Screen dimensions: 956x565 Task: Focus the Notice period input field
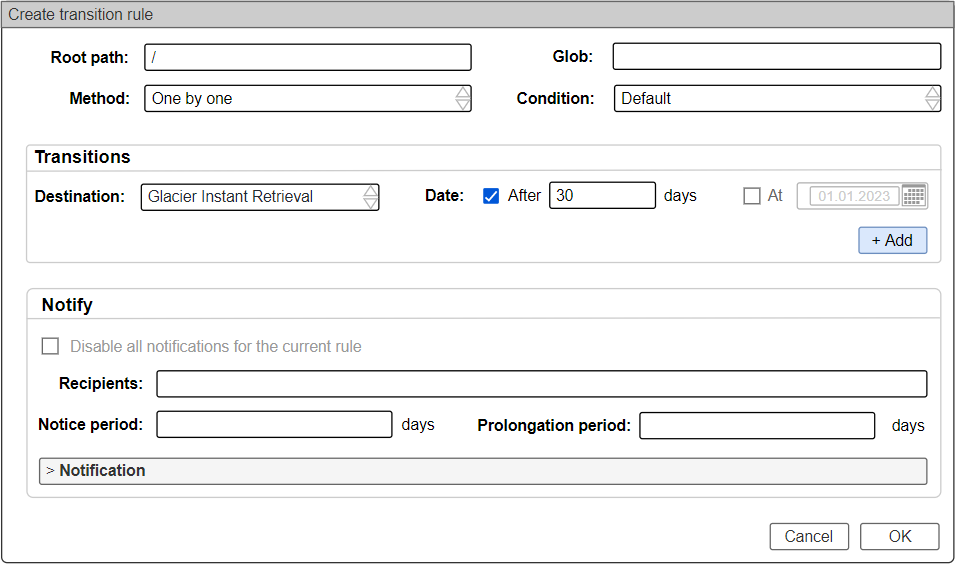[x=274, y=424]
